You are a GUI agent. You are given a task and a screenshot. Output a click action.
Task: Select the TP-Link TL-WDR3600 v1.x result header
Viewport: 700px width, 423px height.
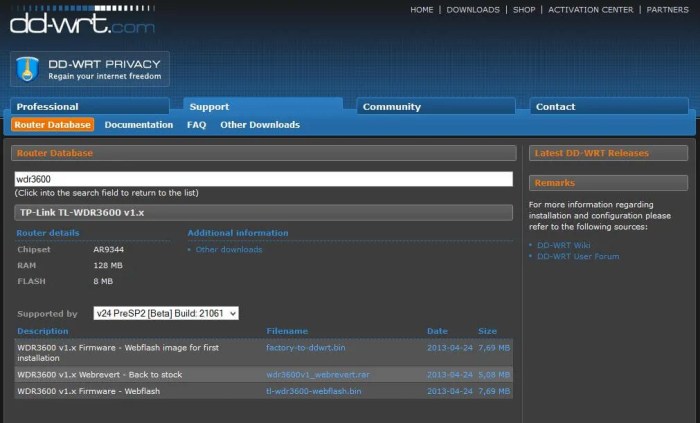(263, 212)
